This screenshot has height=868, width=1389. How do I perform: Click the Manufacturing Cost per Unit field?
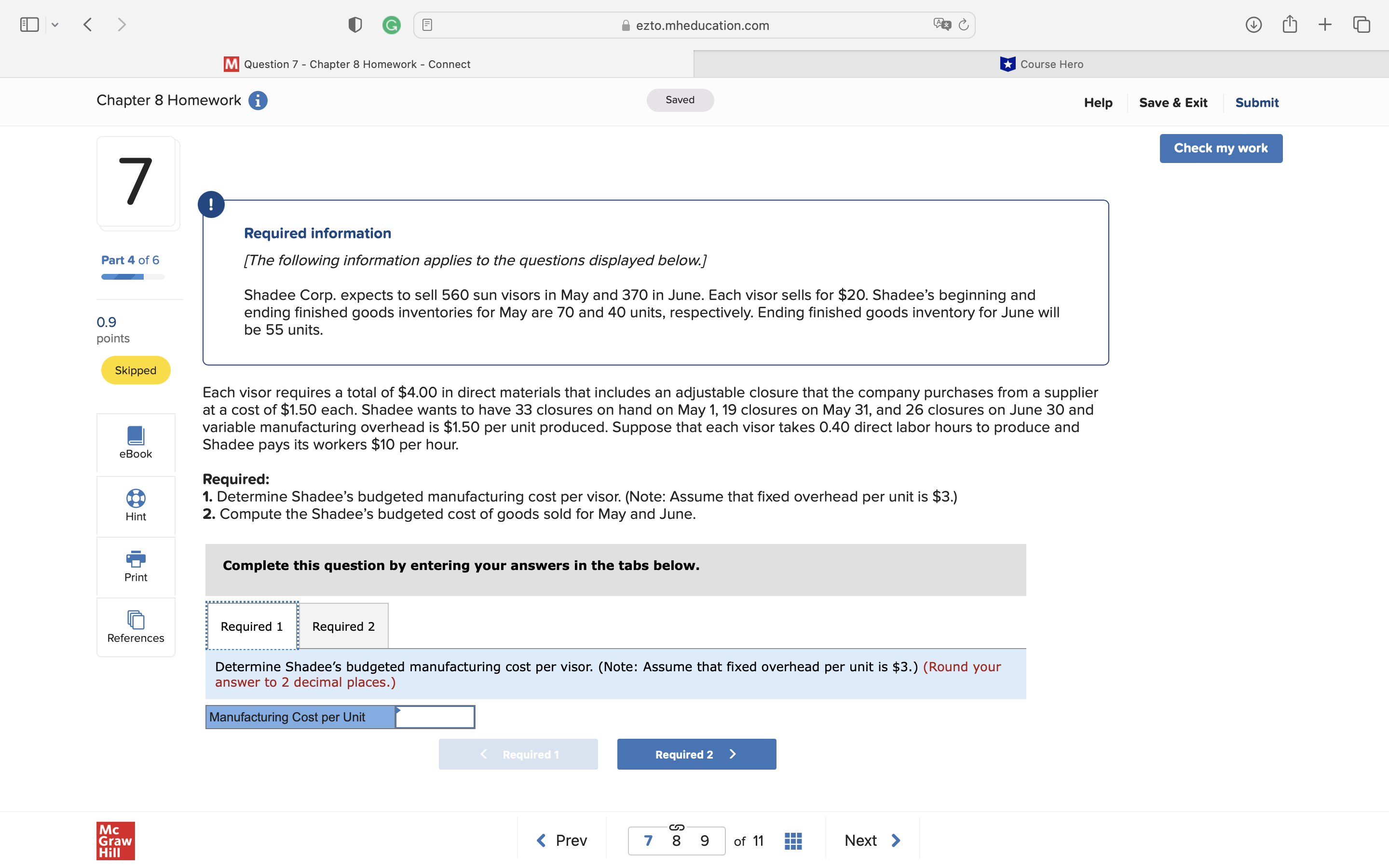tap(435, 717)
